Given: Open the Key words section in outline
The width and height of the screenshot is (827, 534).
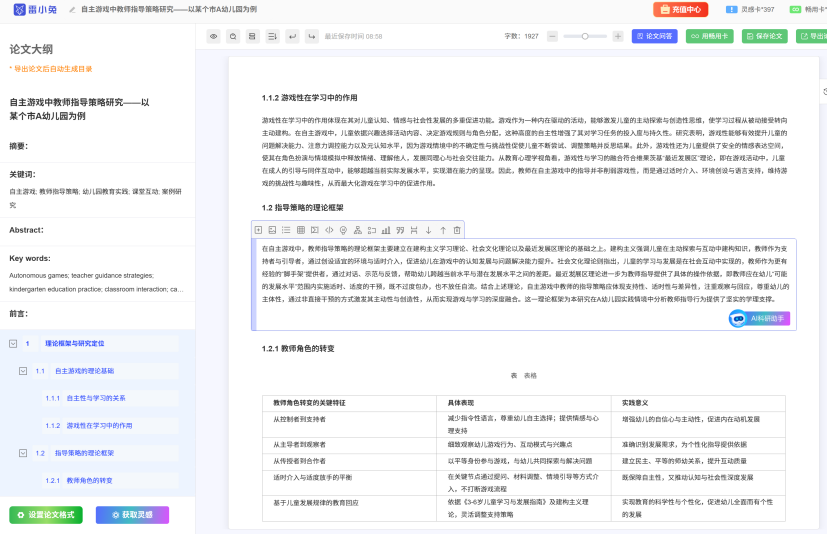Looking at the screenshot, I should pyautogui.click(x=30, y=259).
